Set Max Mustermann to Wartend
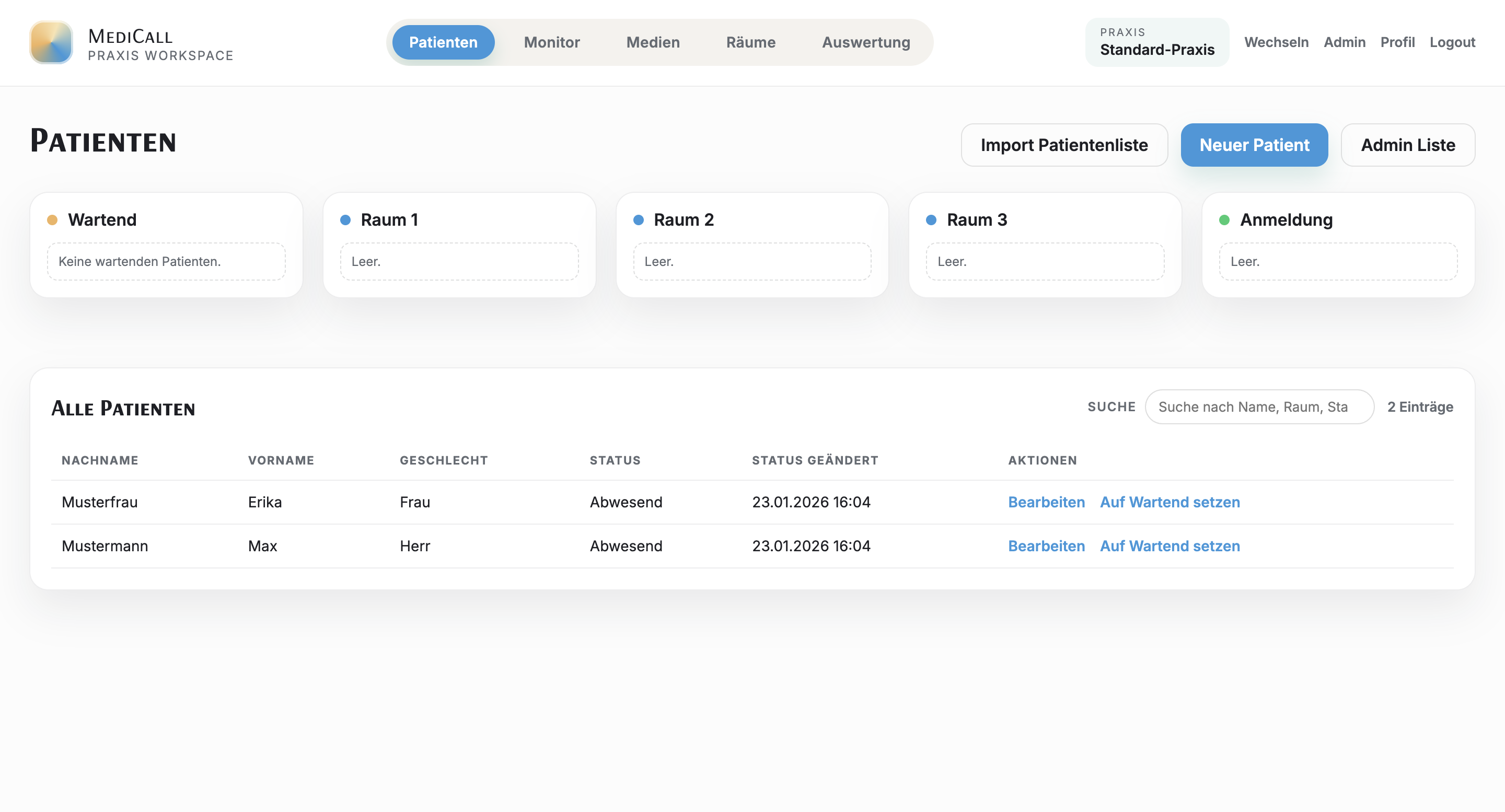The image size is (1505, 812). tap(1170, 546)
